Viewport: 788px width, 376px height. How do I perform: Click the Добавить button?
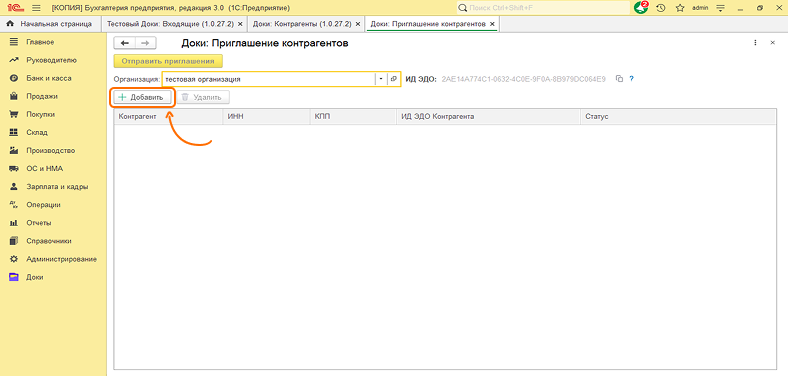tap(142, 98)
